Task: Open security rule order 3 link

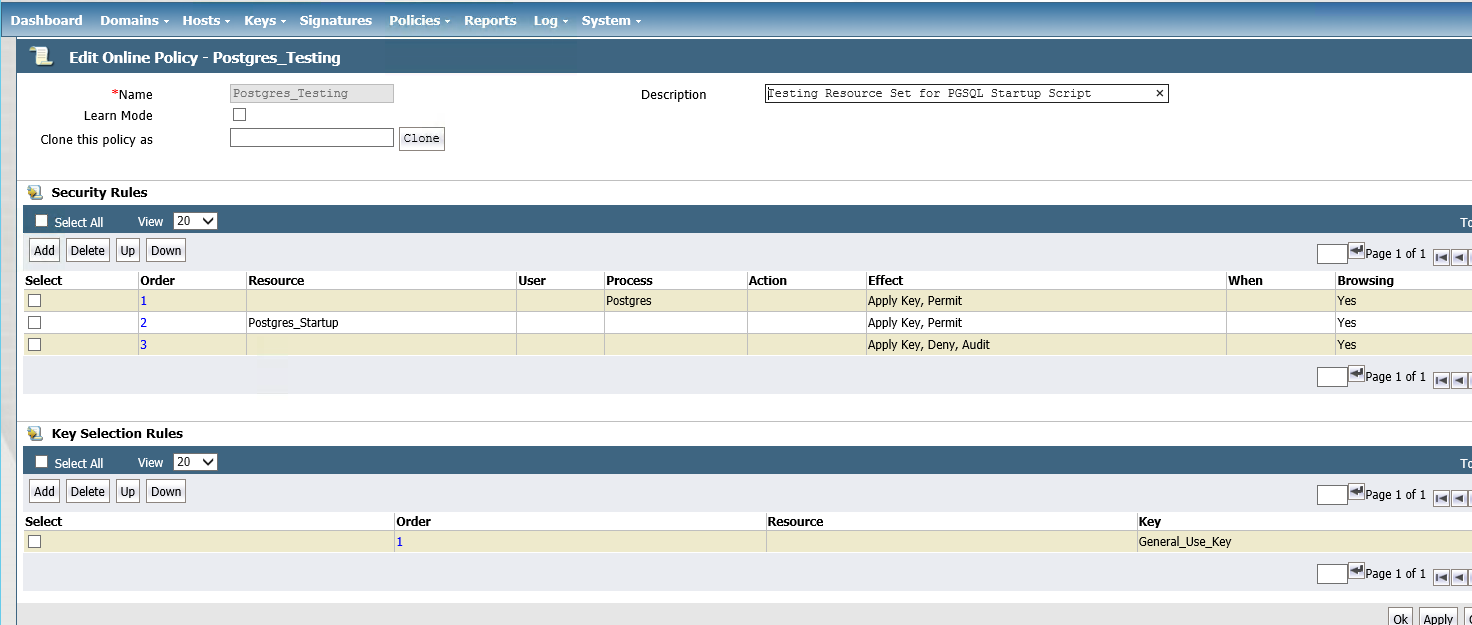Action: point(143,345)
